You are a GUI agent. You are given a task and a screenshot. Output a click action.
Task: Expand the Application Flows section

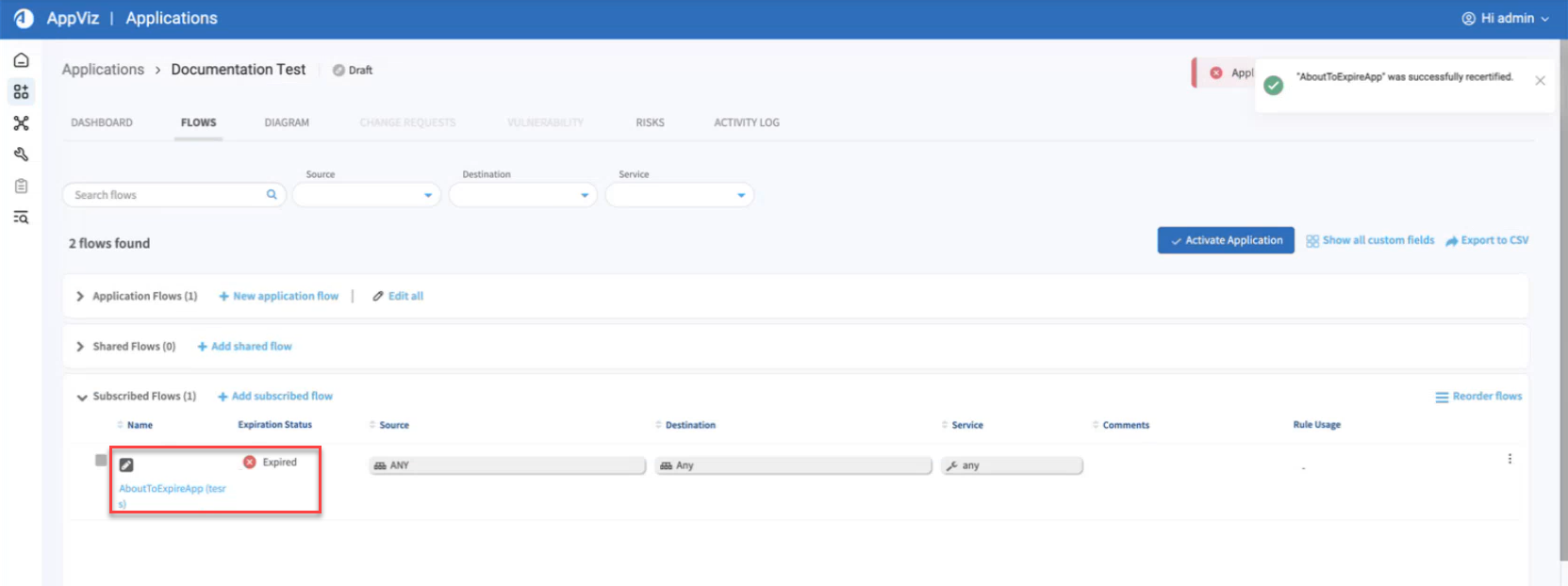click(x=80, y=297)
